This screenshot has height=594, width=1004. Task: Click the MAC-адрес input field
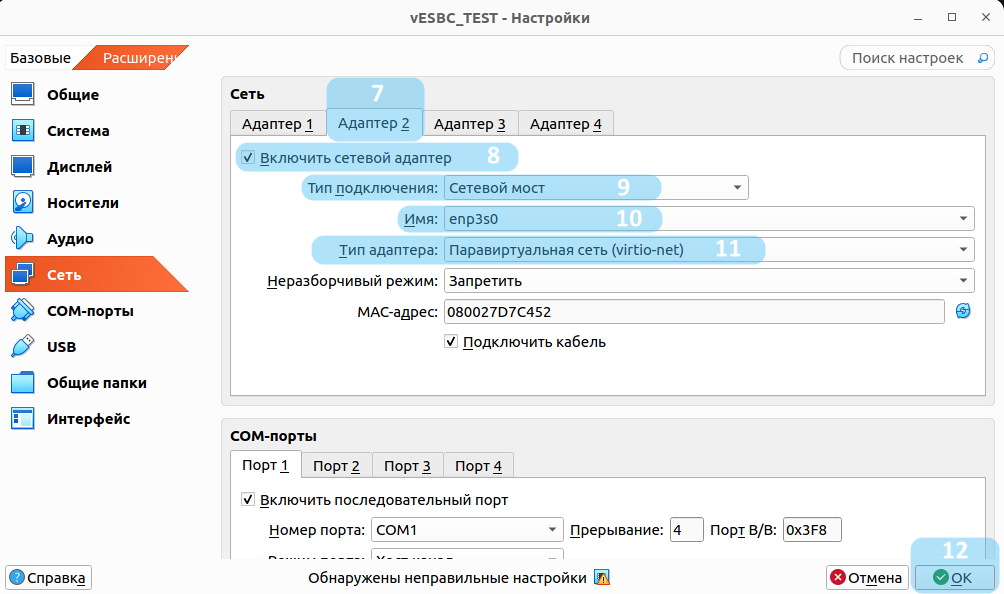[x=694, y=312]
